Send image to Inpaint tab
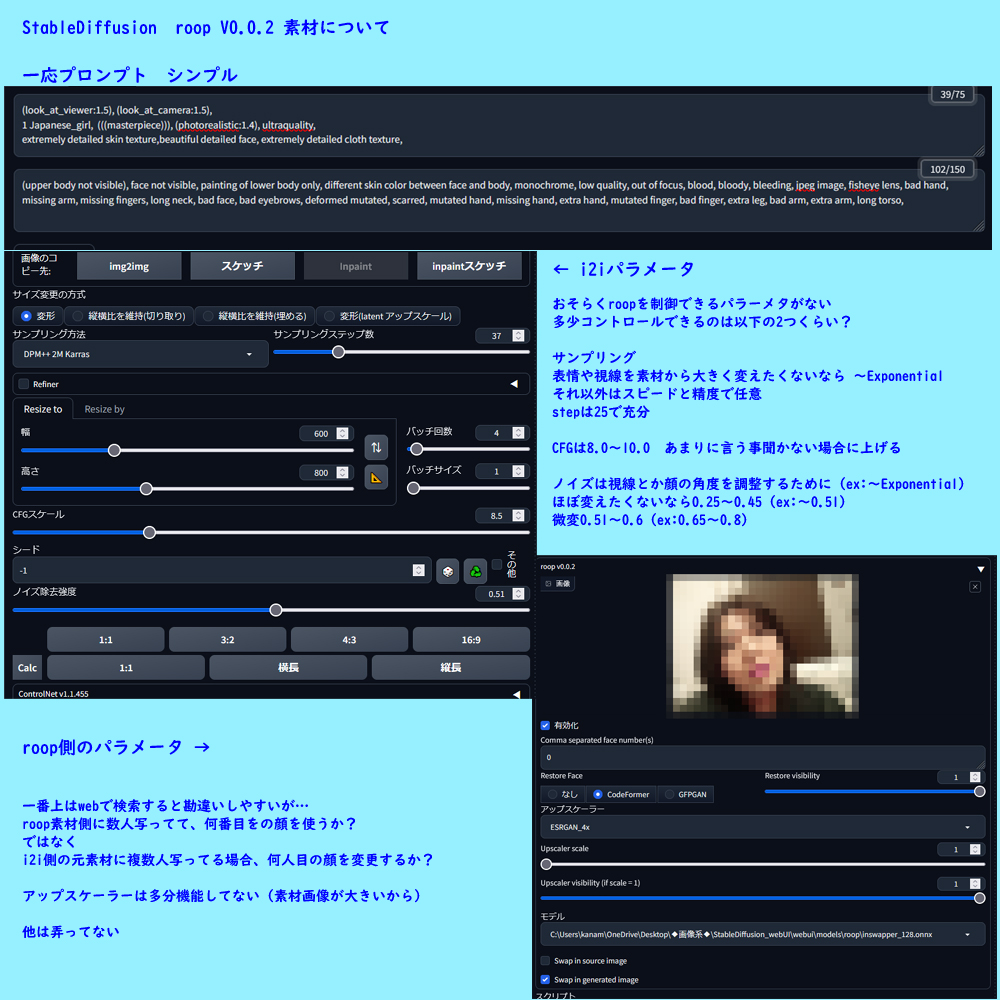Viewport: 1000px width, 1000px height. click(x=355, y=266)
